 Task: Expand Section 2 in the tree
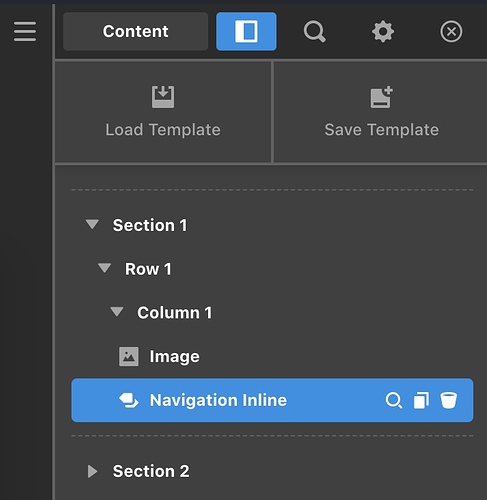tap(92, 471)
